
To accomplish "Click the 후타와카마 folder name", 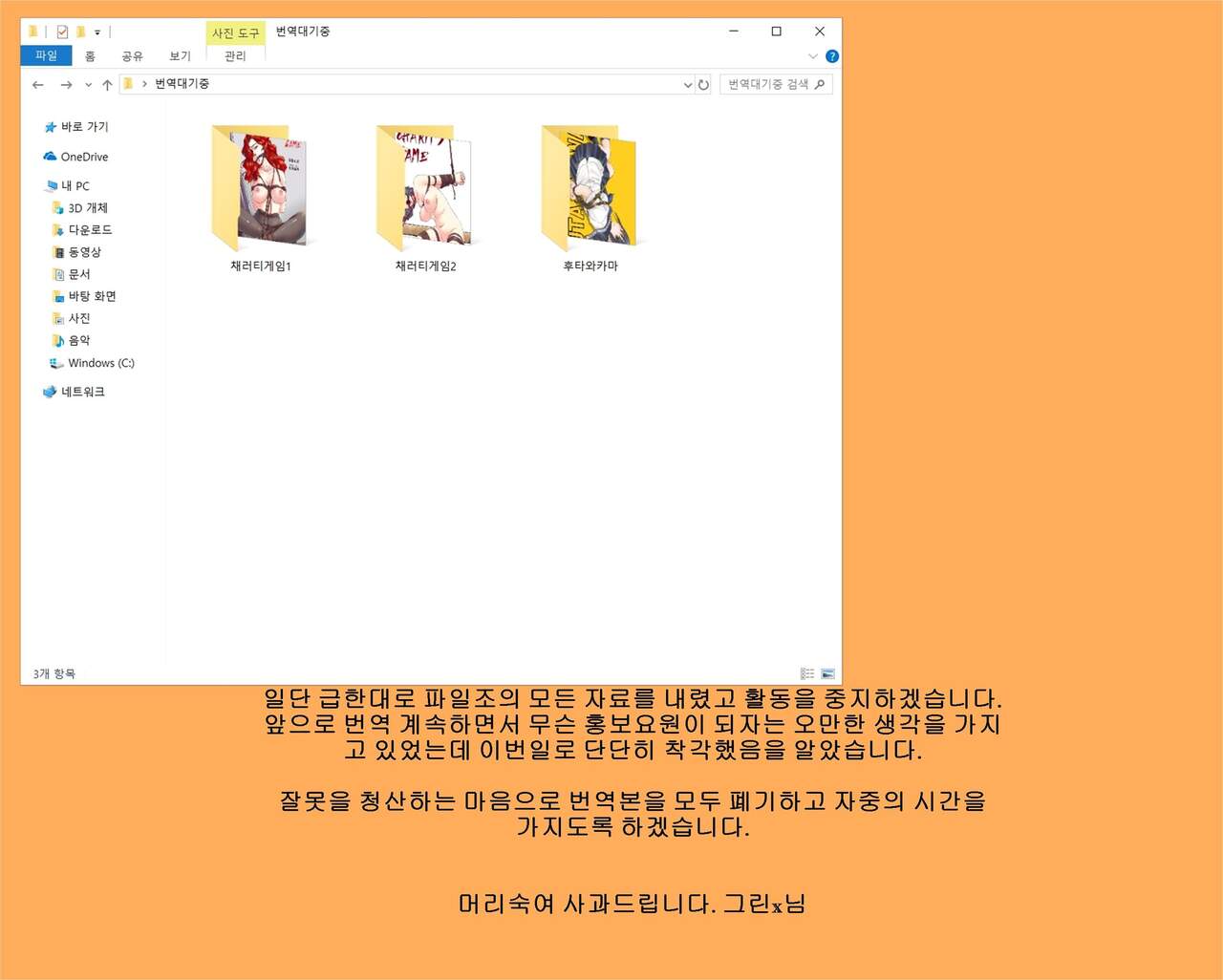I will [590, 266].
